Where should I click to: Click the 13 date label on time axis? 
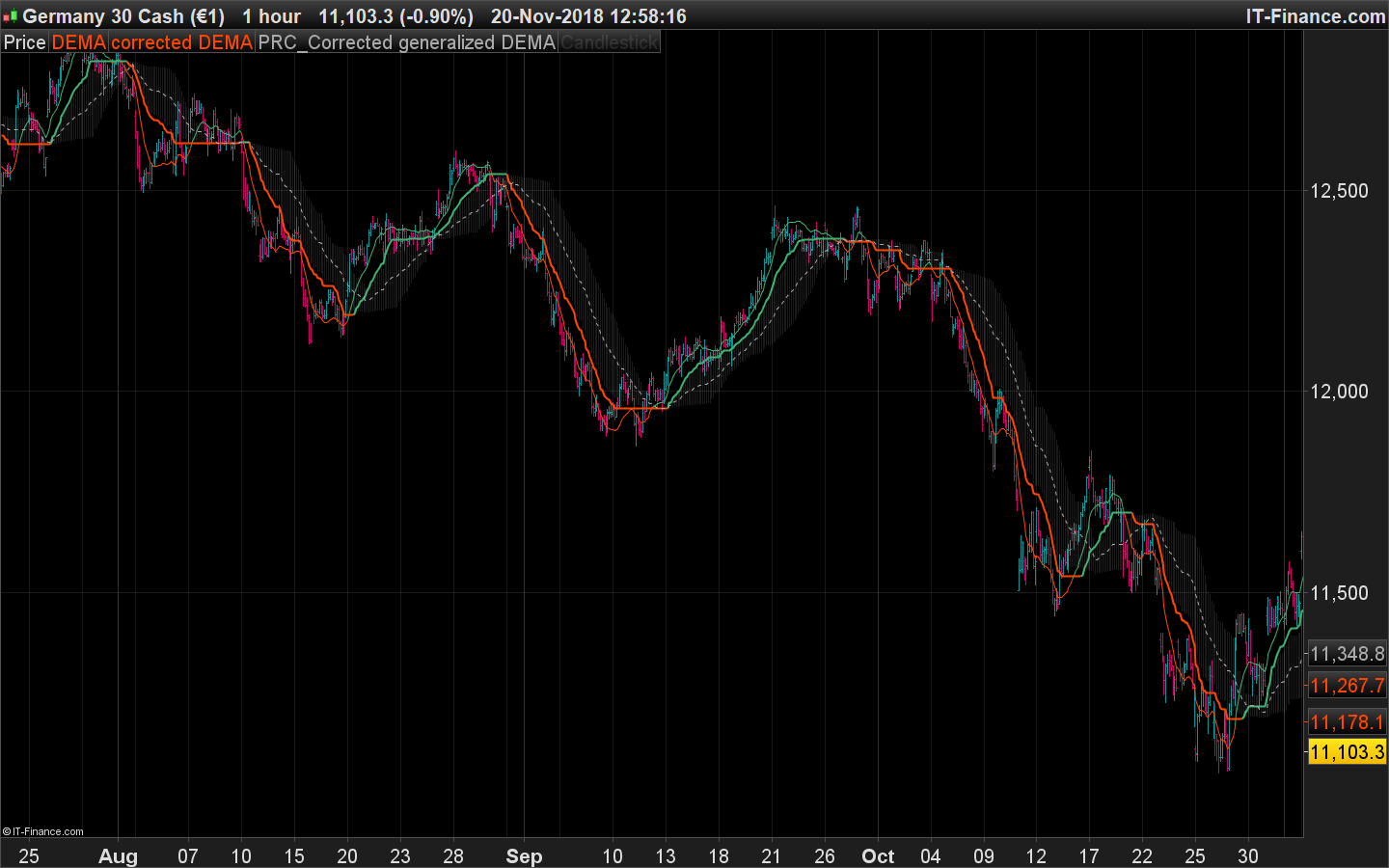pyautogui.click(x=666, y=856)
